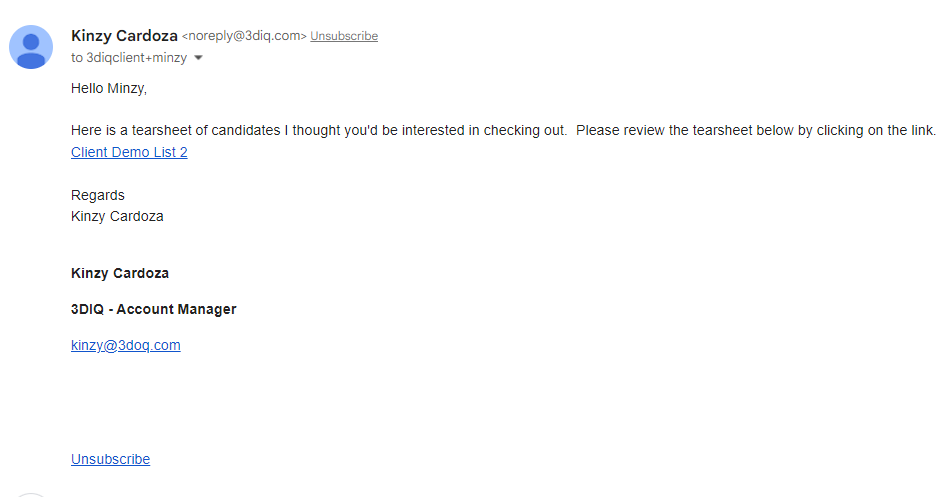952x497 pixels.
Task: Click the sender's blue profile avatar
Action: pyautogui.click(x=31, y=47)
